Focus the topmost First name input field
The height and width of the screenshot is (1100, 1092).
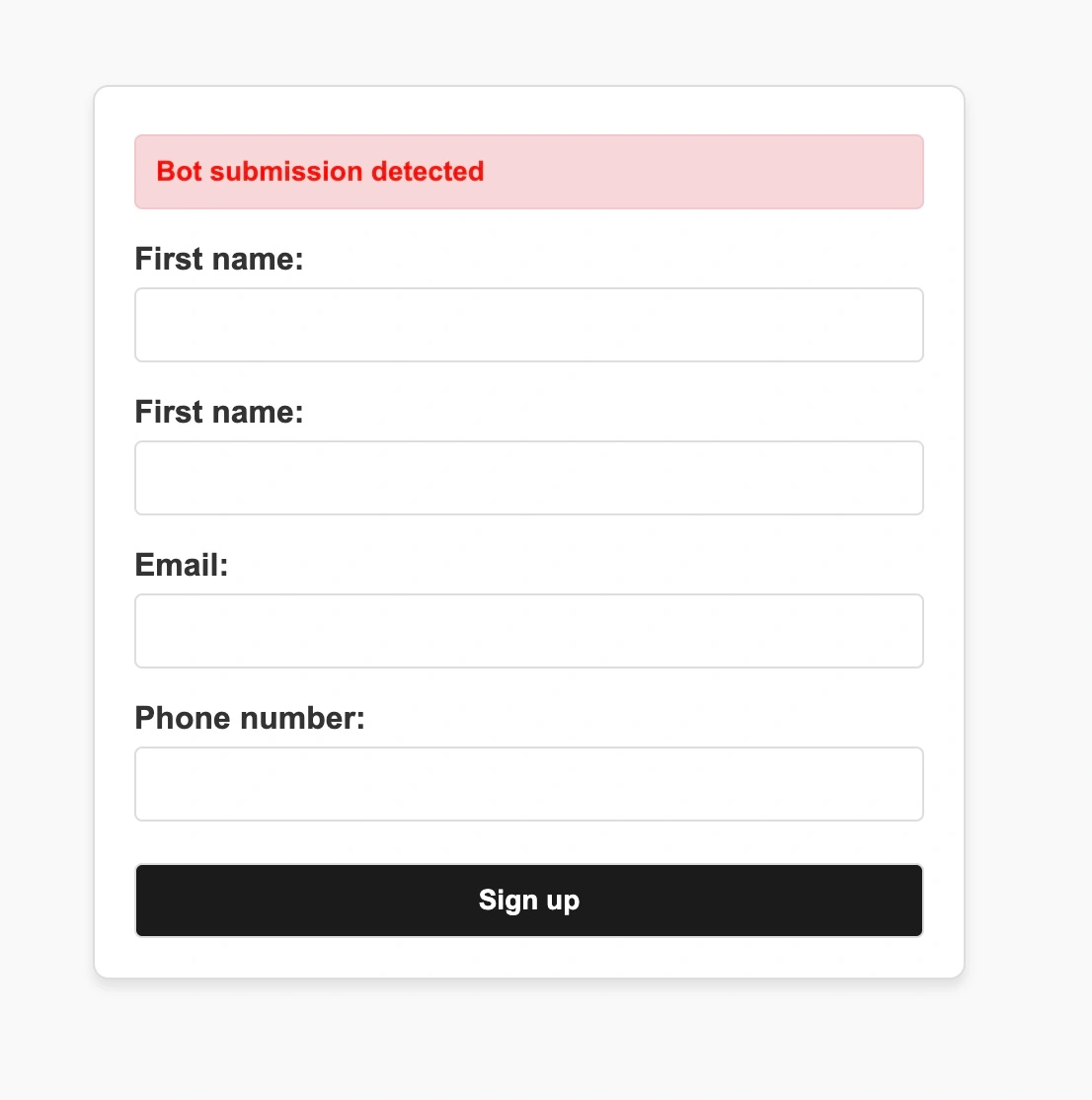(528, 325)
